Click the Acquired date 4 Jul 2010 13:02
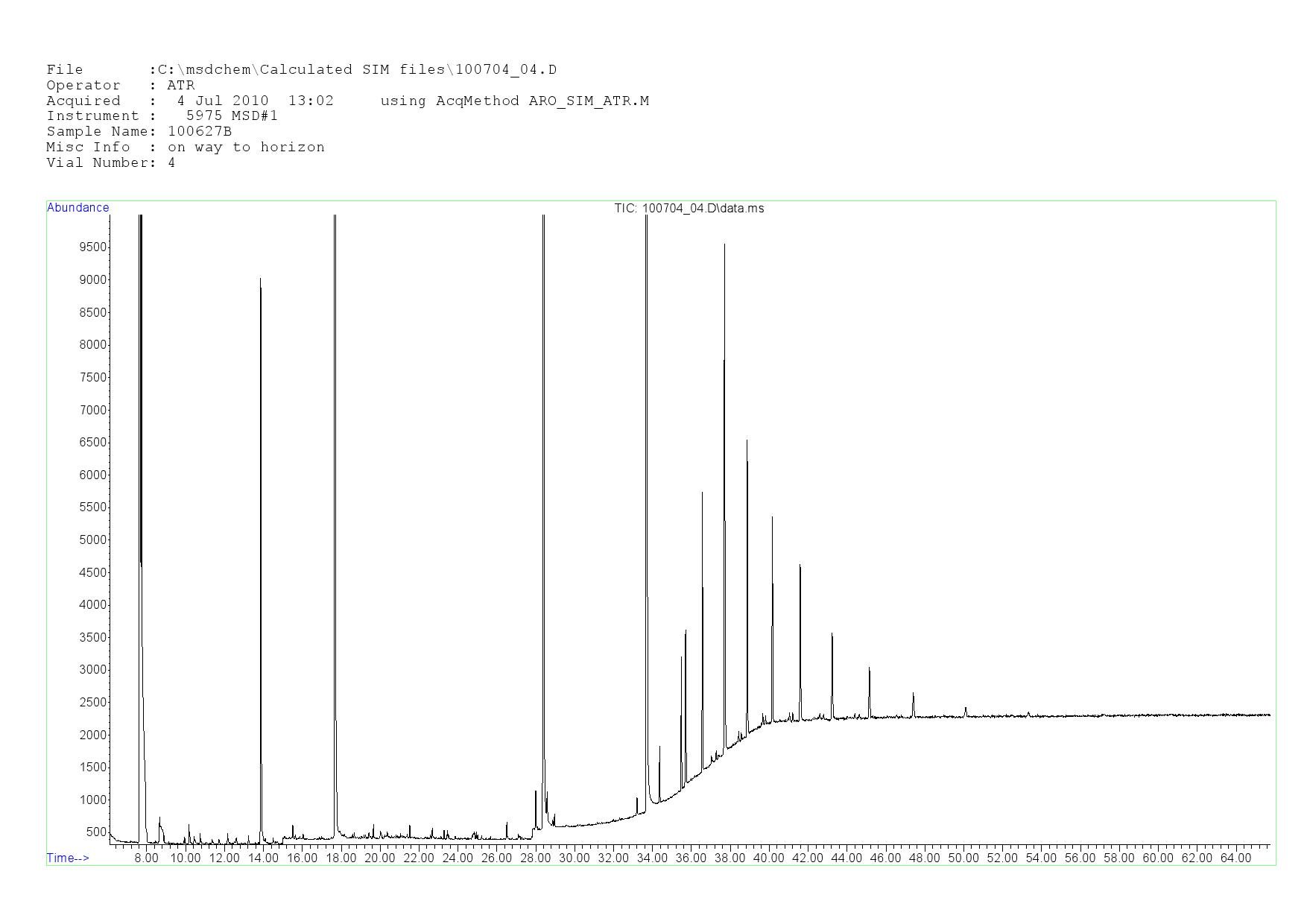 pos(256,101)
